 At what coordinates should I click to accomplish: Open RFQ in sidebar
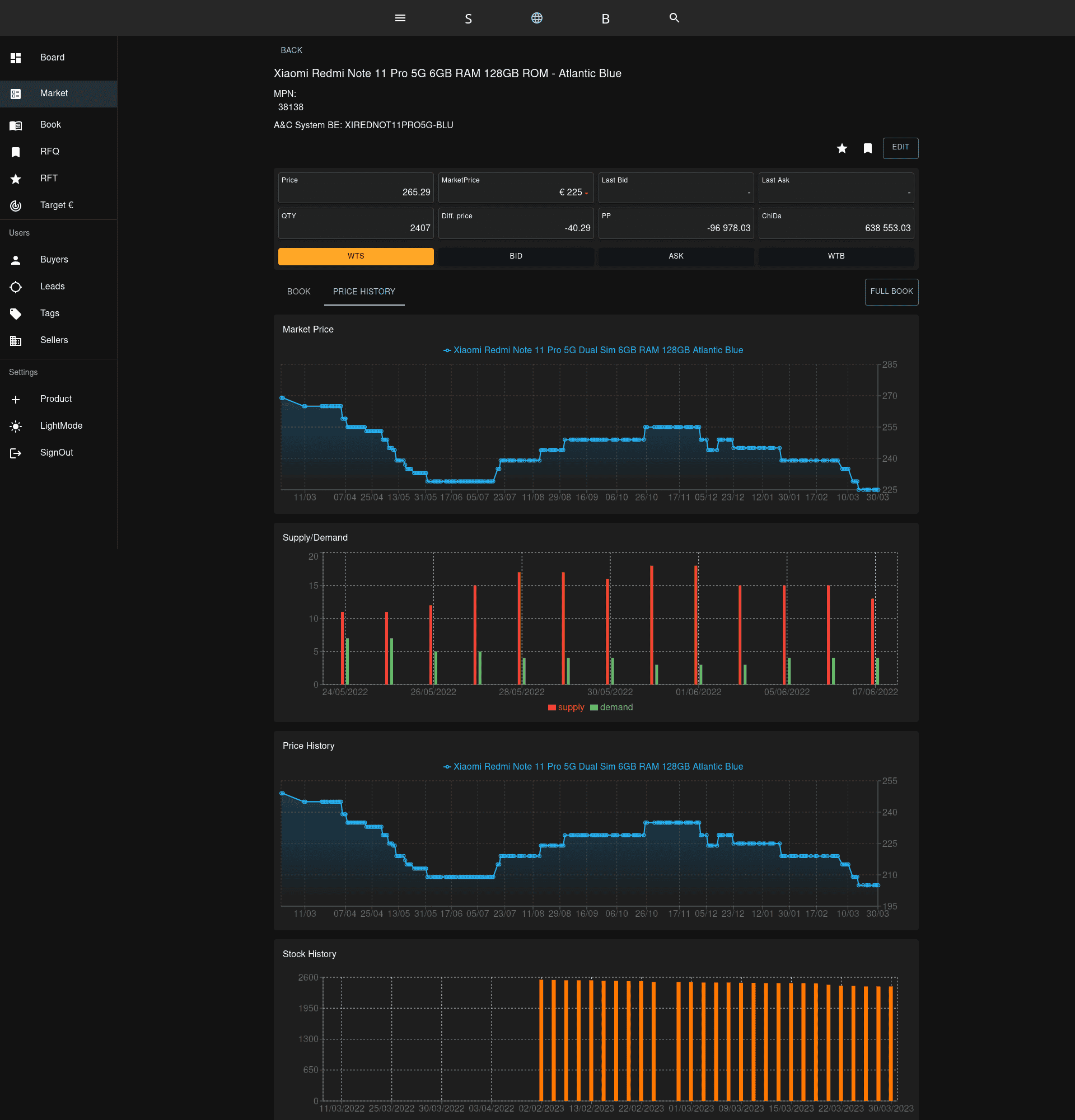[58, 152]
